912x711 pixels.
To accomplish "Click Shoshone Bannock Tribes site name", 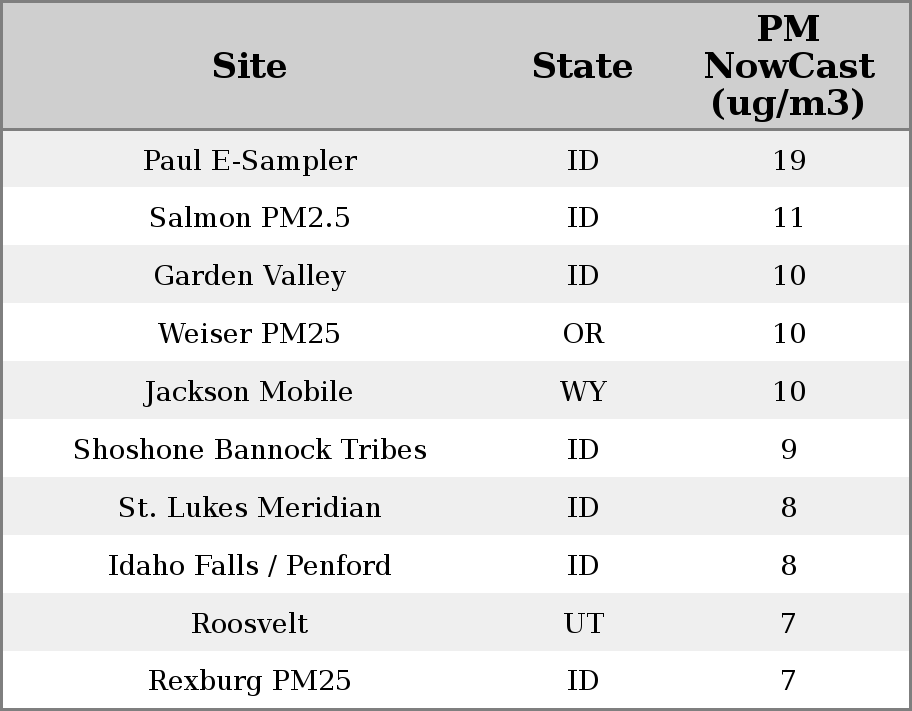I will [x=249, y=450].
